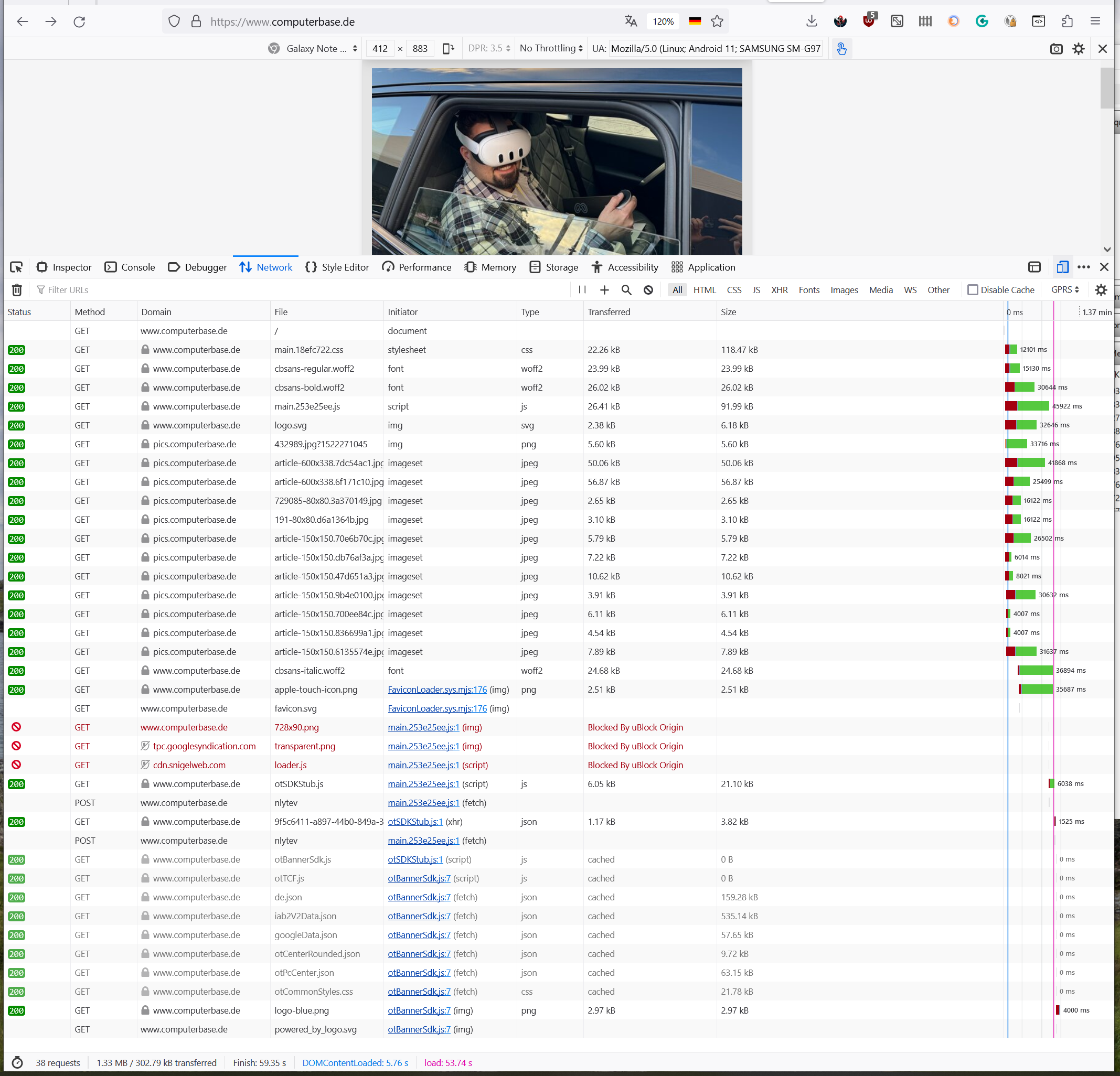The width and height of the screenshot is (1120, 1076).
Task: Enable the Disable Cache checkbox
Action: pyautogui.click(x=973, y=290)
